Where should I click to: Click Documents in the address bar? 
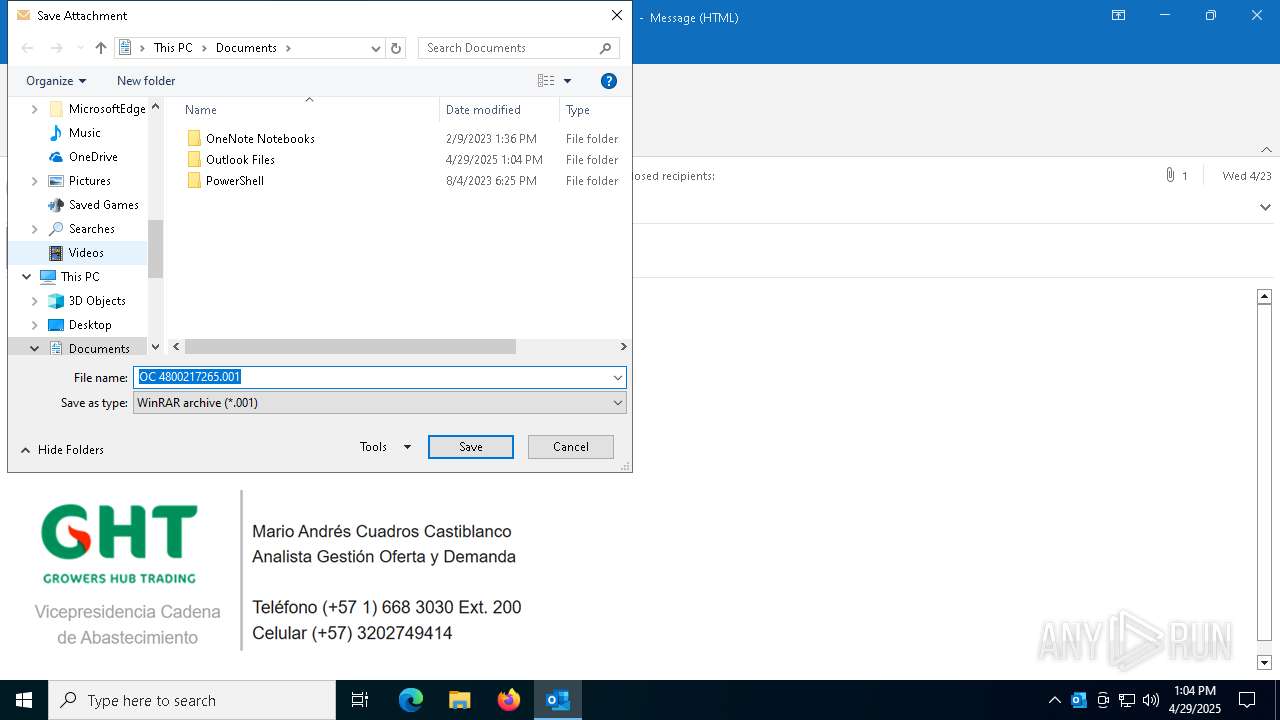246,48
